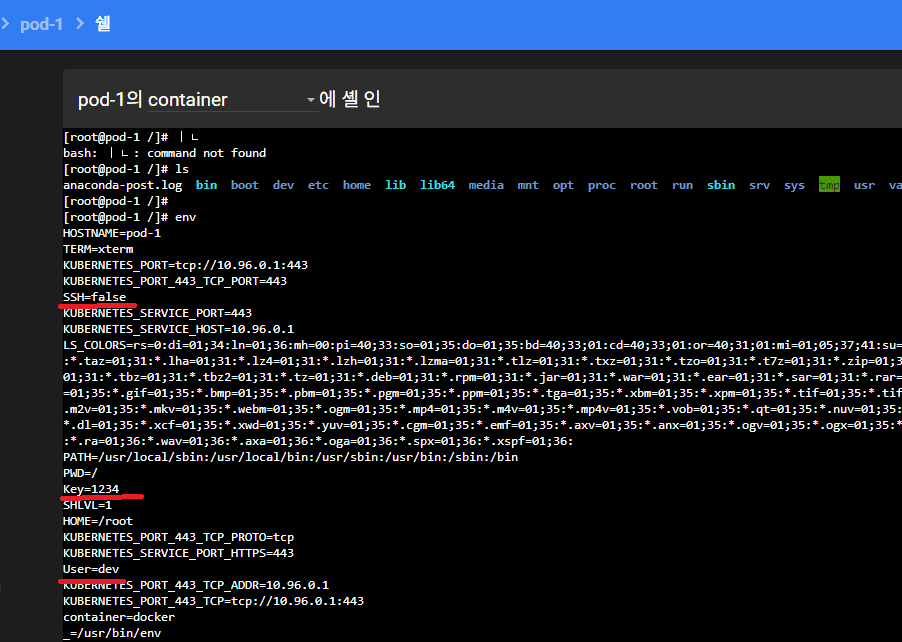Screen dimensions: 902x642
Task: Click the highlighted tmp directory in ls output
Action: (829, 185)
